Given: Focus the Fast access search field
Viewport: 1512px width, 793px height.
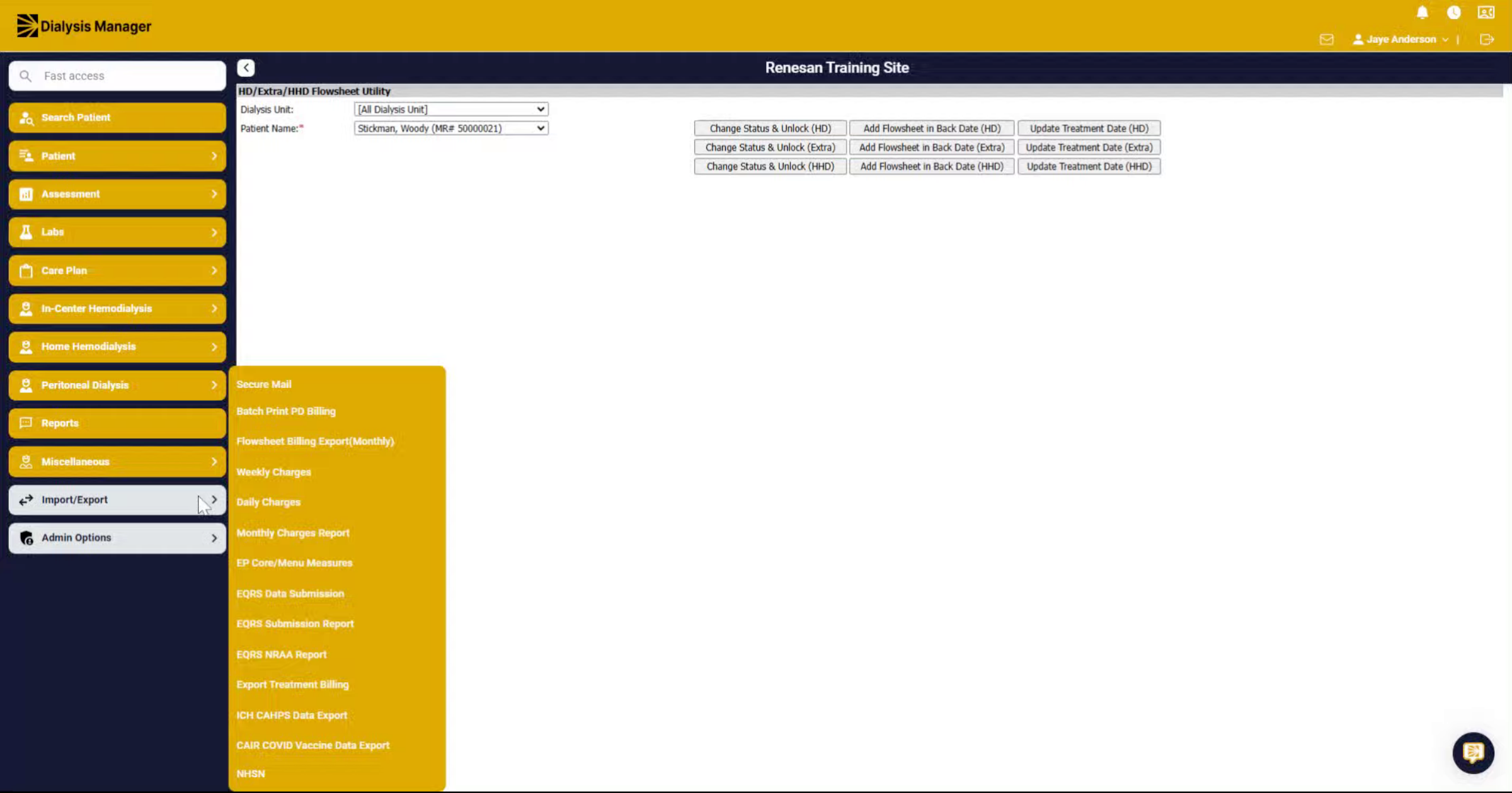Looking at the screenshot, I should (x=117, y=76).
